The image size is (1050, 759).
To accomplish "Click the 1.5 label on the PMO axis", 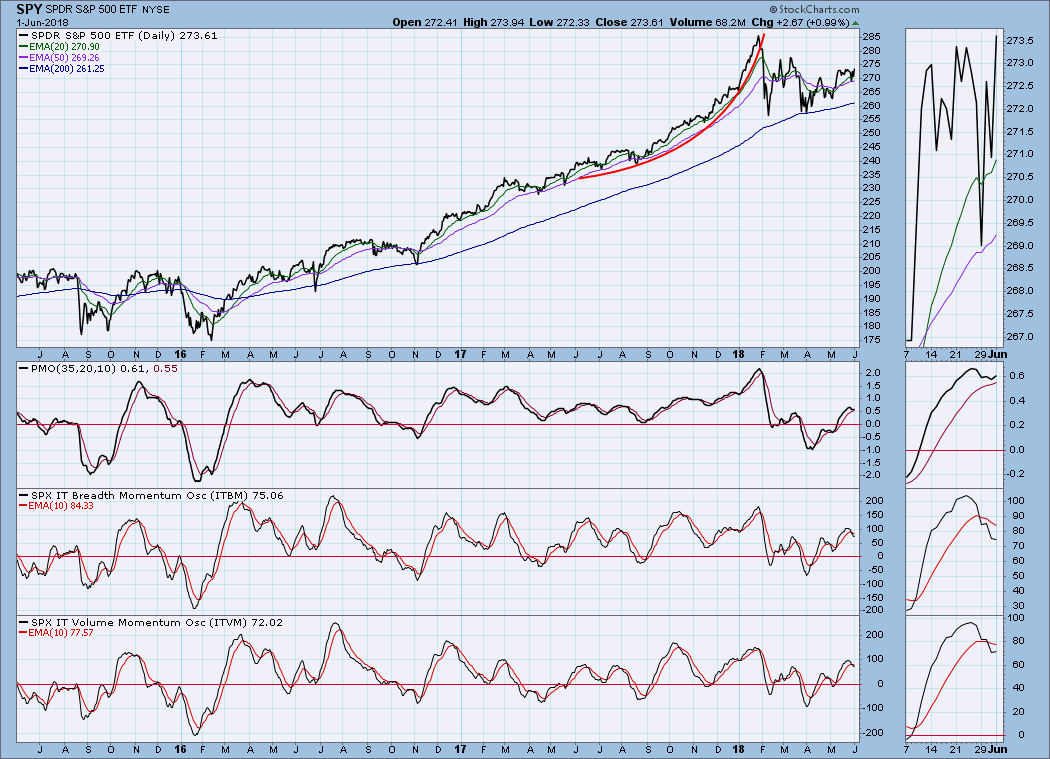I will [874, 386].
